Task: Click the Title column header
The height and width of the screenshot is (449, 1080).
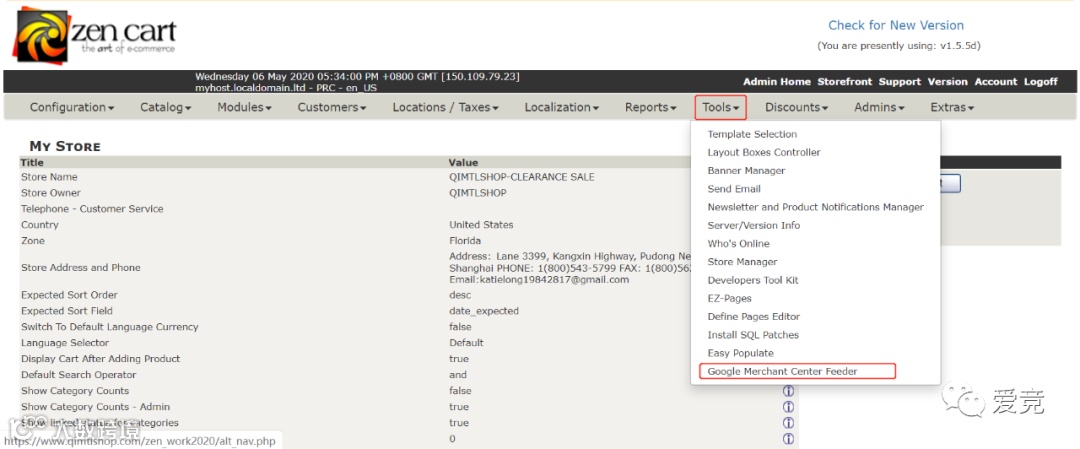Action: (x=32, y=163)
